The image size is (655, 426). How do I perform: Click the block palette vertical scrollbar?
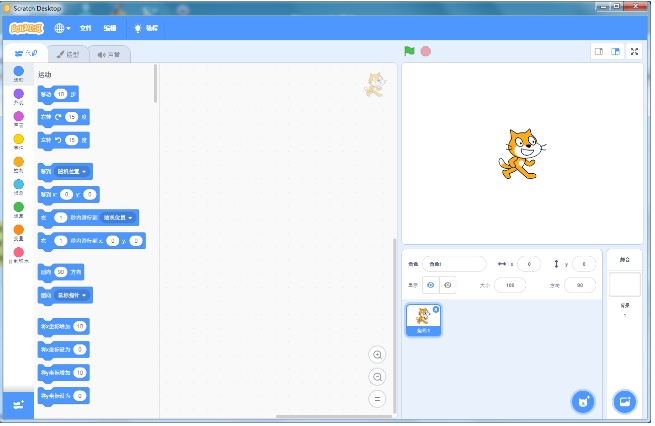pos(155,84)
